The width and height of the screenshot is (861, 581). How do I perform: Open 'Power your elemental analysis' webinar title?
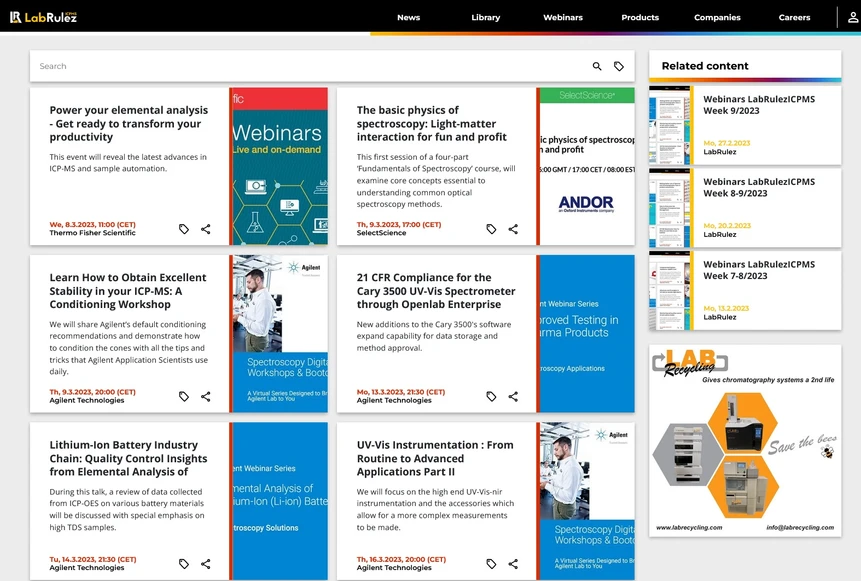pyautogui.click(x=128, y=124)
